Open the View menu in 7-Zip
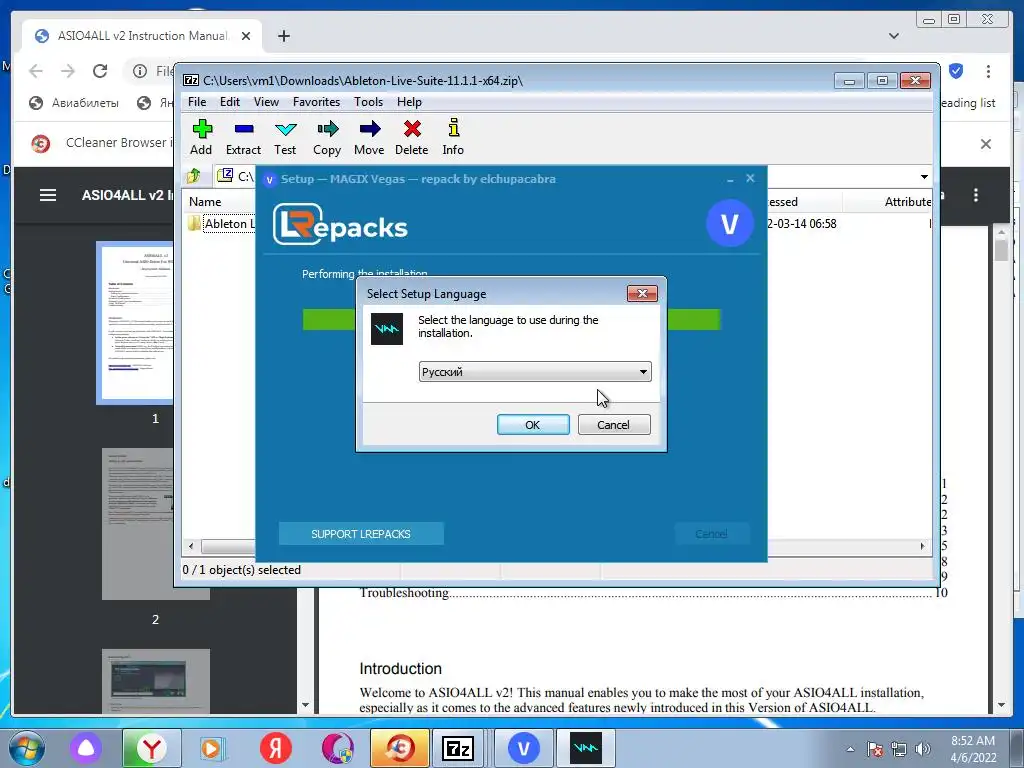The height and width of the screenshot is (768, 1024). tap(266, 102)
